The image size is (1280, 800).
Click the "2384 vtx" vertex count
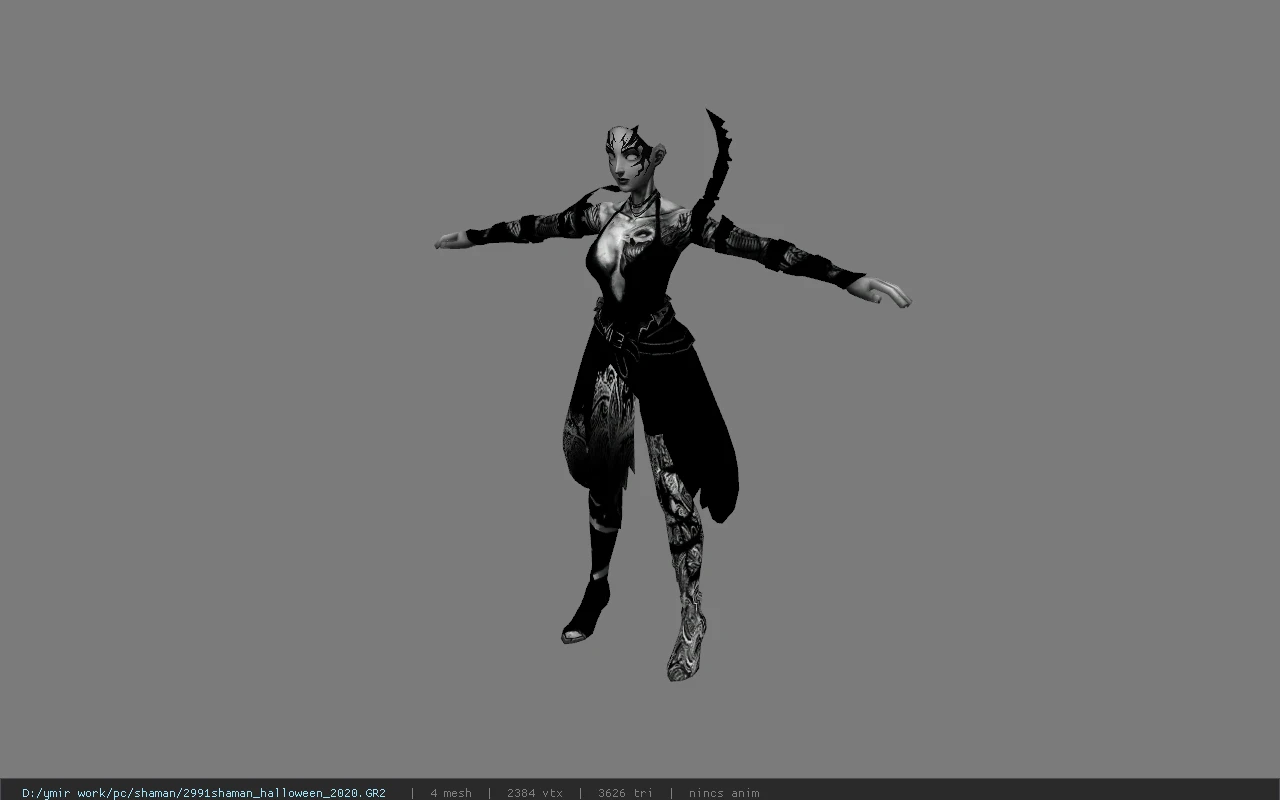(535, 793)
